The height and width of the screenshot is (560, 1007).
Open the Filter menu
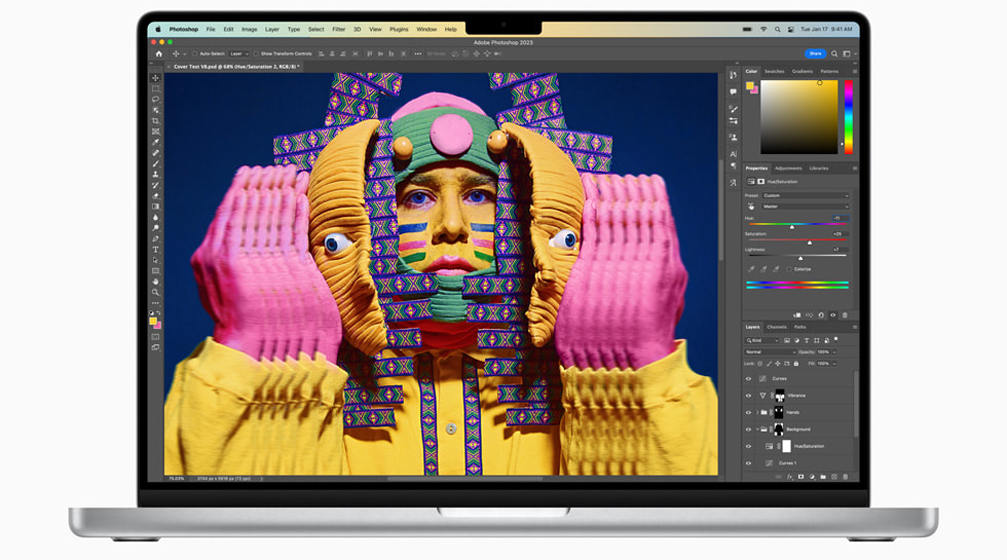coord(338,30)
